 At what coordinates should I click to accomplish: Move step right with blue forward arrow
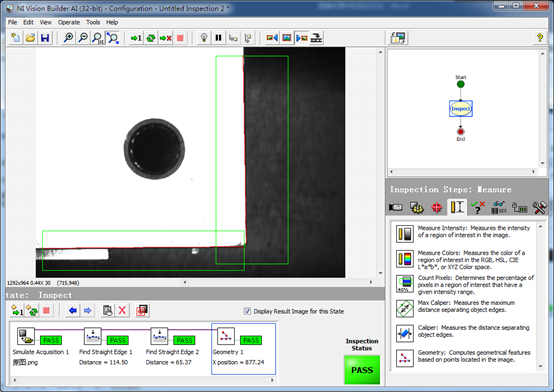click(88, 311)
